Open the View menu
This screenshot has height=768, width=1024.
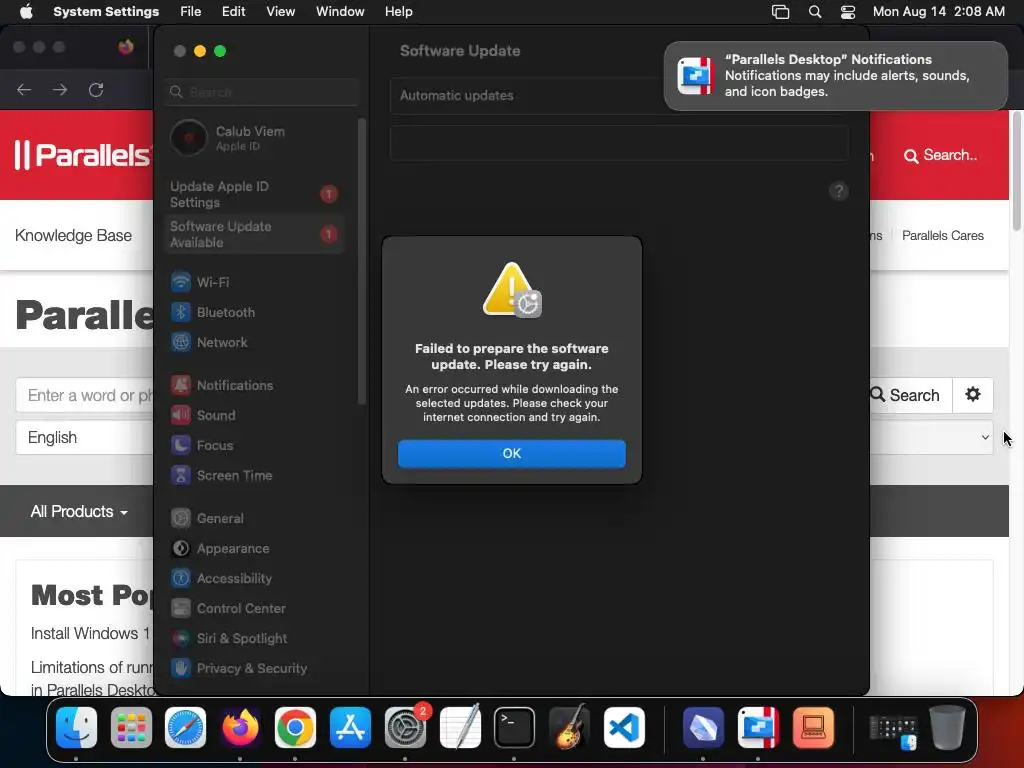pyautogui.click(x=280, y=12)
